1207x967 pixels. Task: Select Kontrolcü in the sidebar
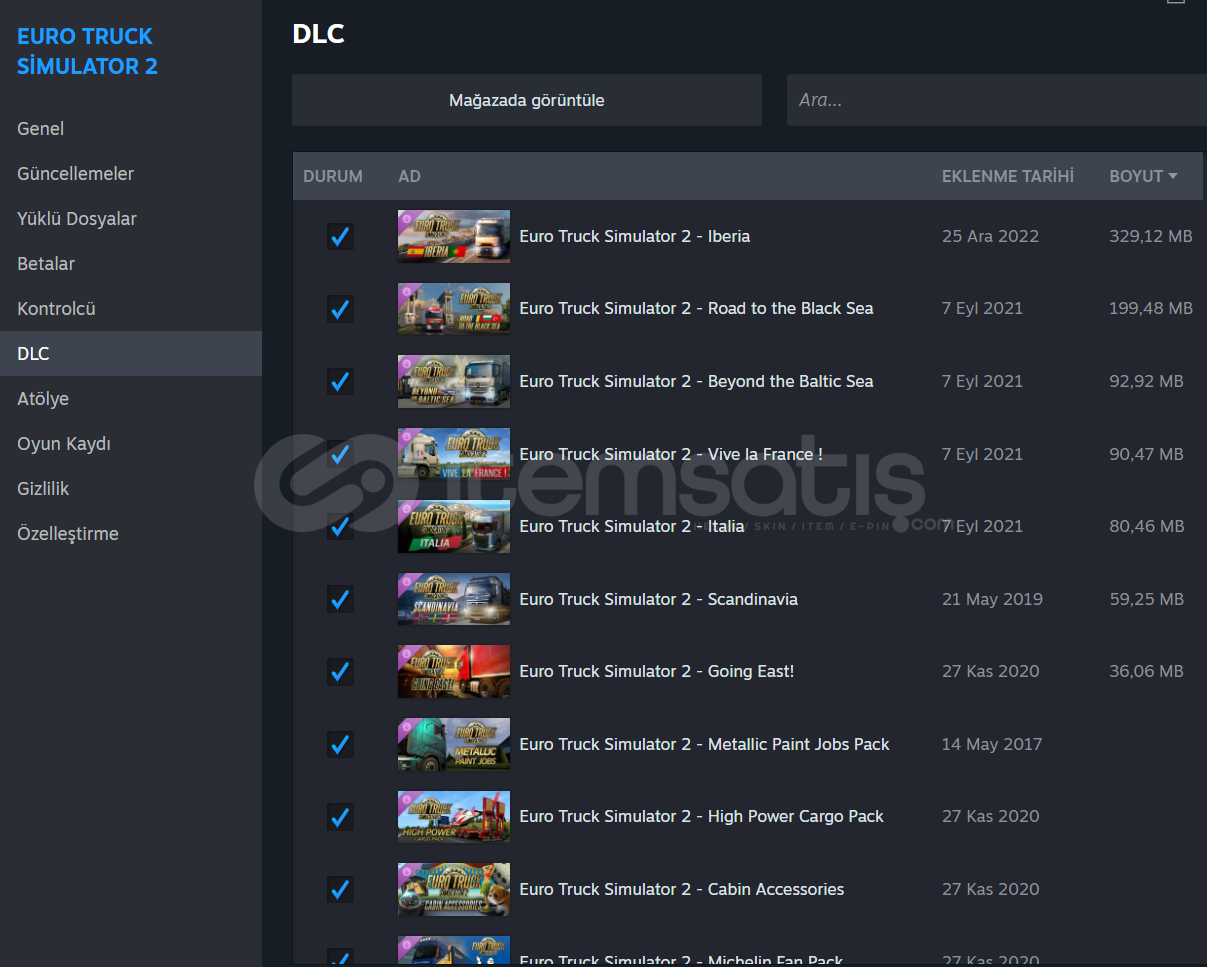(x=131, y=309)
